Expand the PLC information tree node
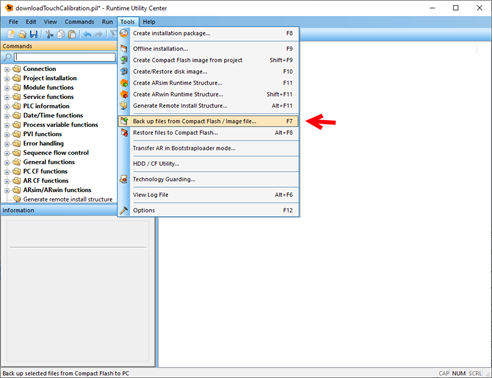Viewport: 492px width, 378px height. [x=7, y=107]
